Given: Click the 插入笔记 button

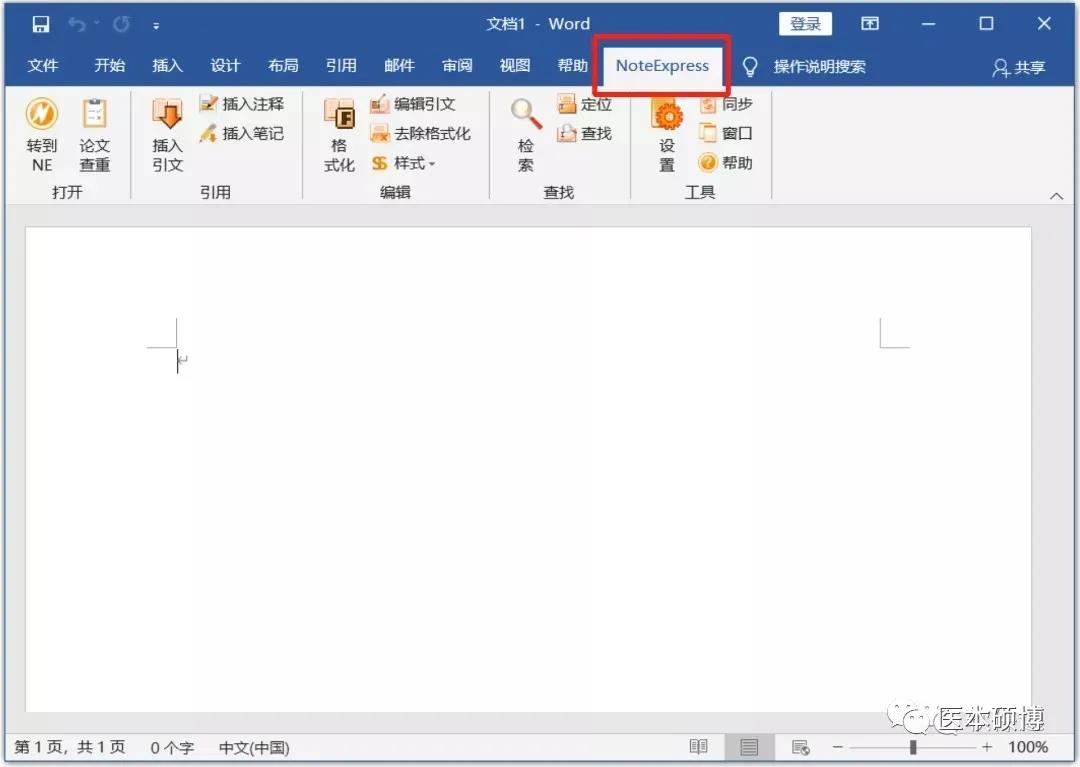Looking at the screenshot, I should [x=242, y=134].
